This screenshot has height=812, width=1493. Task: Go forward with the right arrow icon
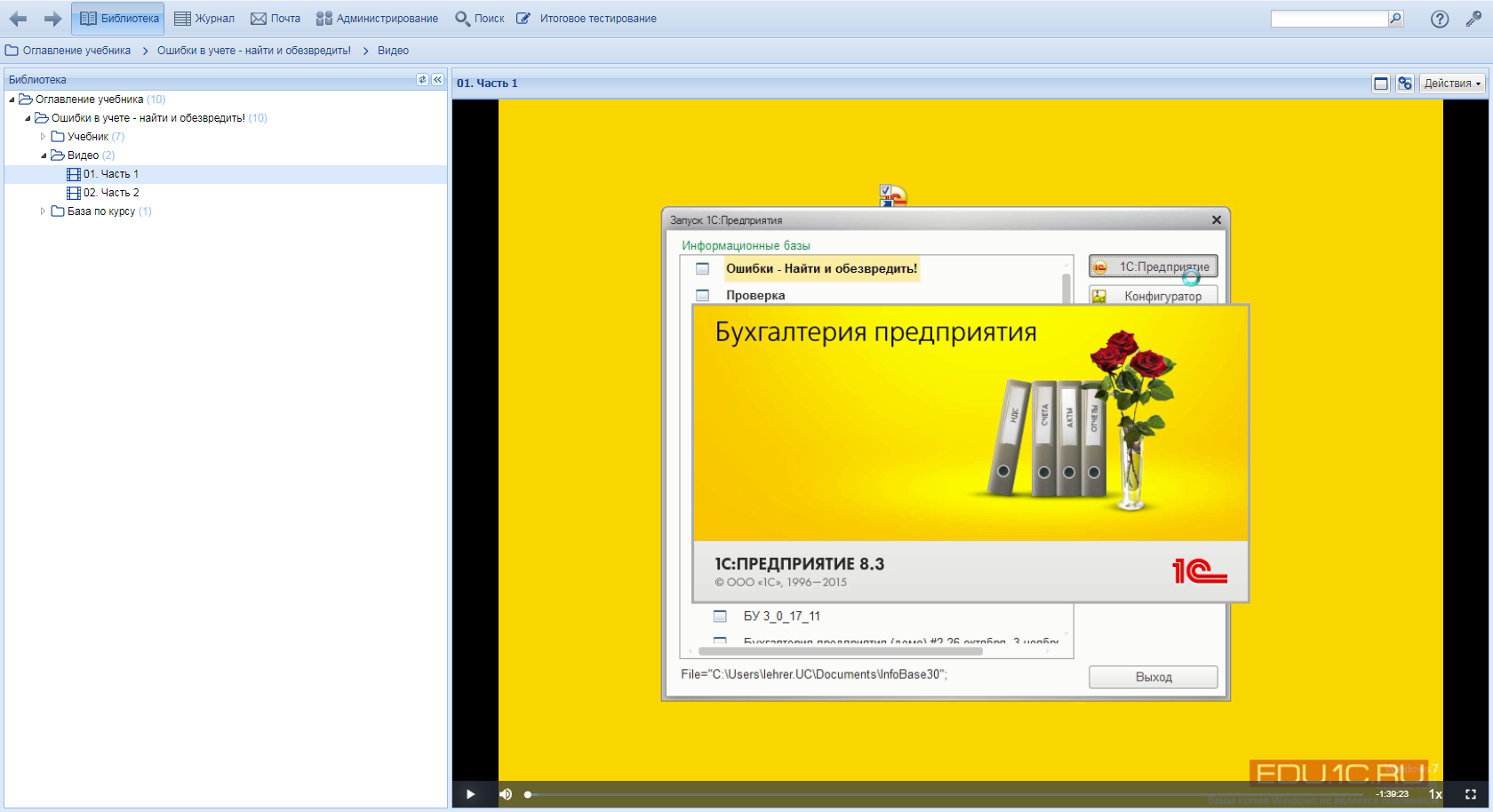[52, 19]
